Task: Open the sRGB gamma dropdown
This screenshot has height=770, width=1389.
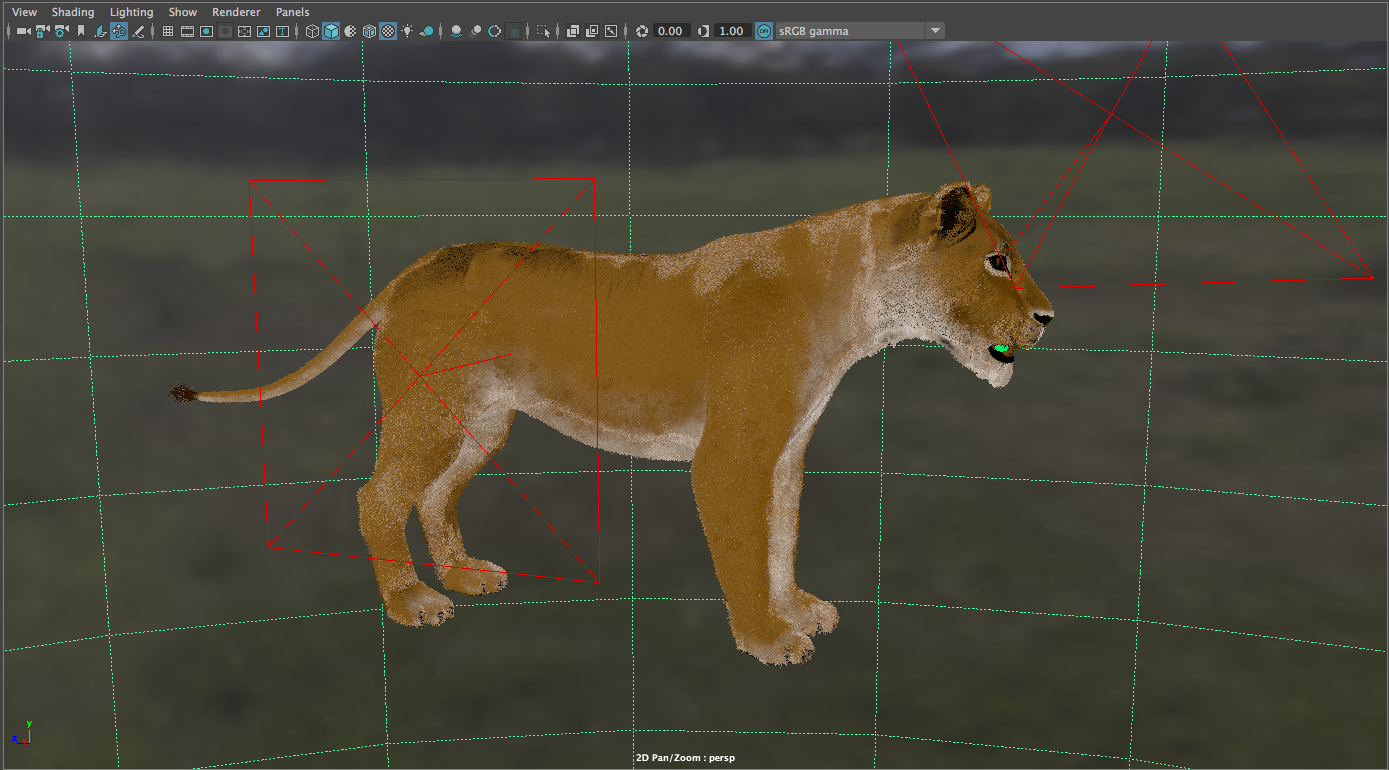Action: pos(935,30)
